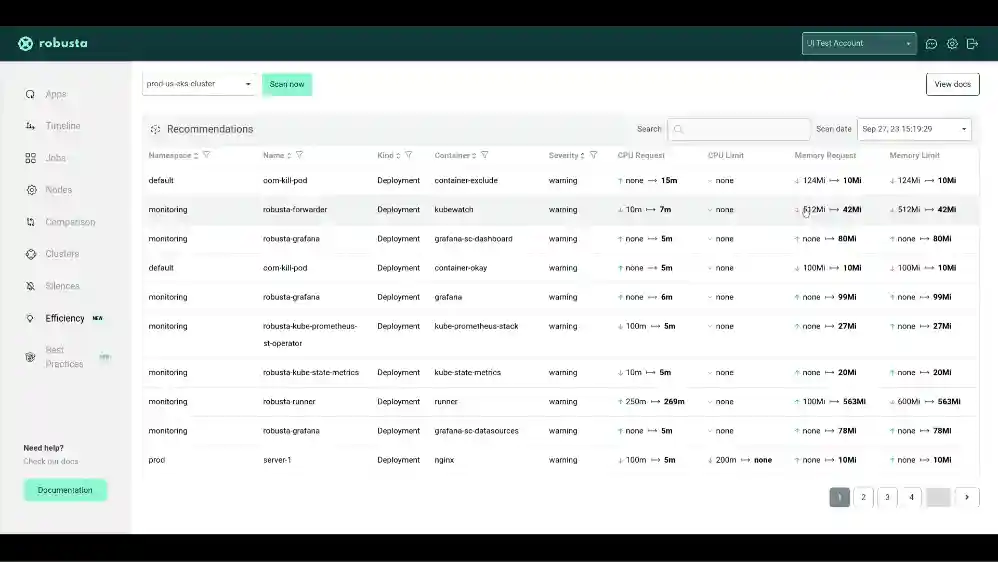Click the Scan now button

click(x=287, y=84)
